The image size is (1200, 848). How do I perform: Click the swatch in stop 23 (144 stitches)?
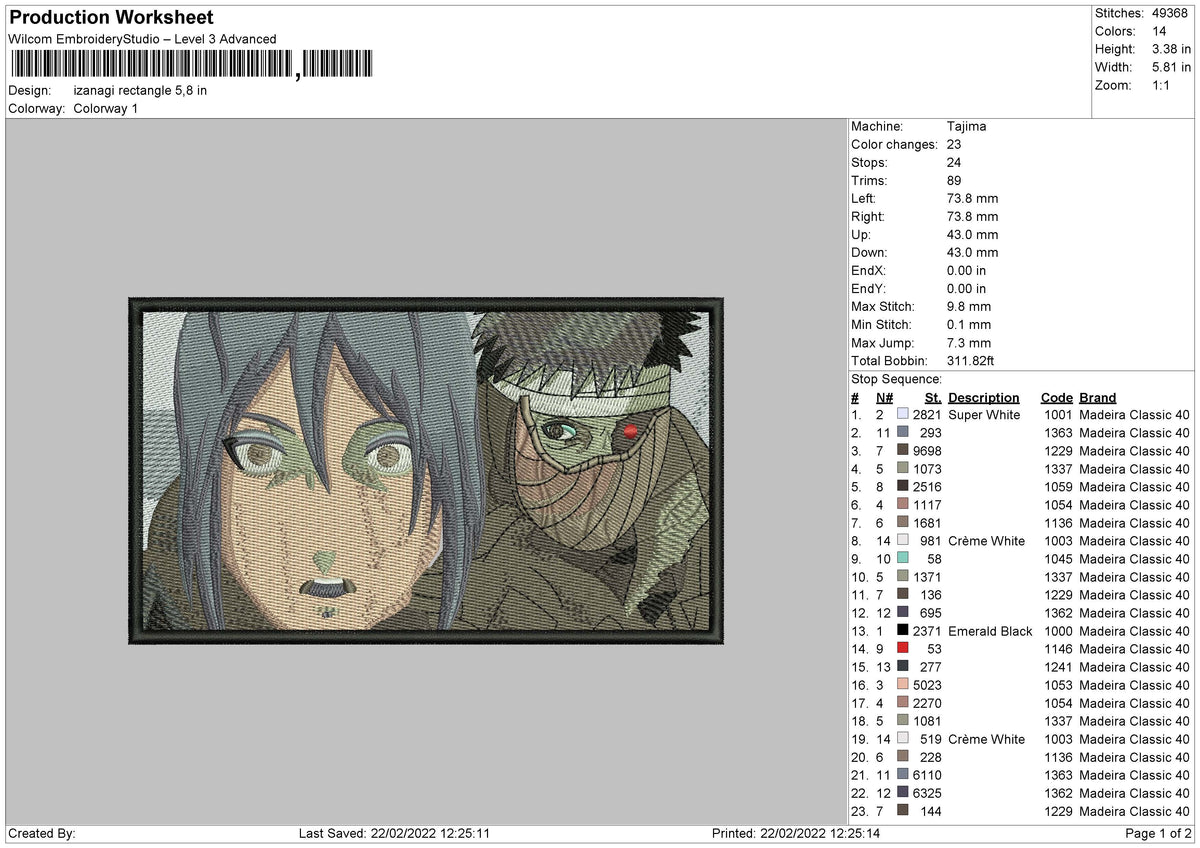pos(903,811)
